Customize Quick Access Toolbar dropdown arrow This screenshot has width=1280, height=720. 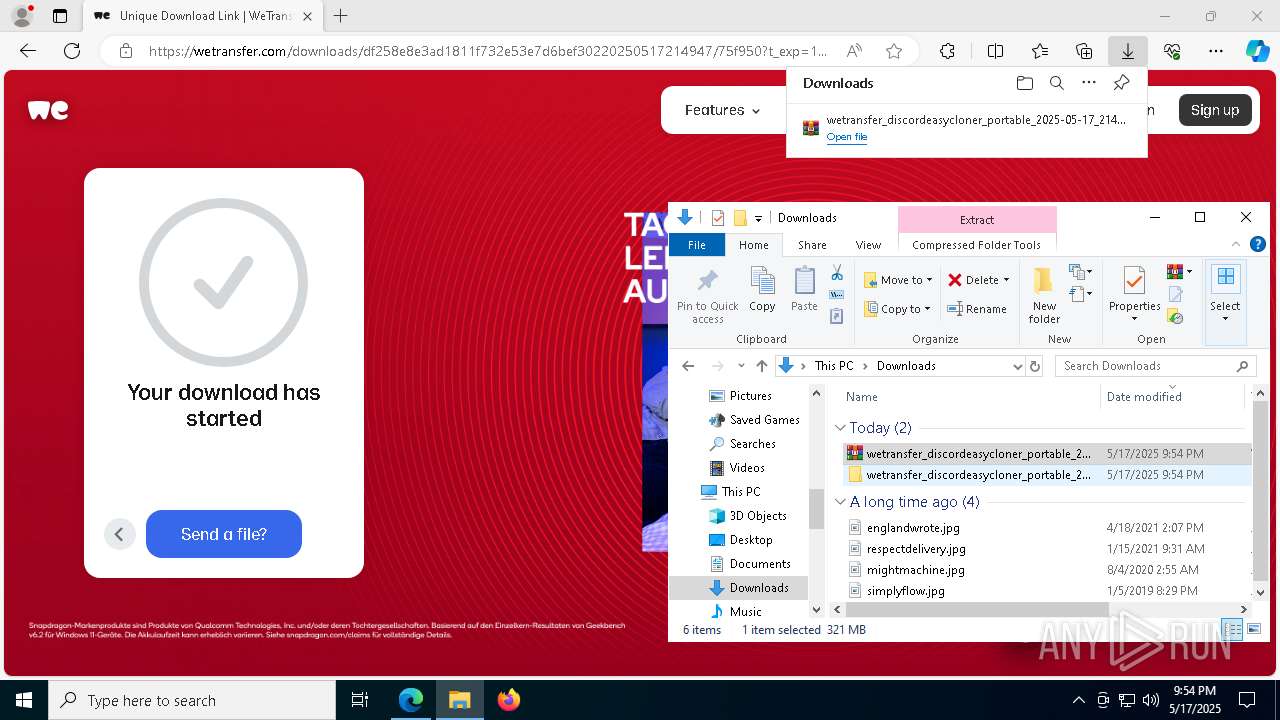(x=758, y=218)
